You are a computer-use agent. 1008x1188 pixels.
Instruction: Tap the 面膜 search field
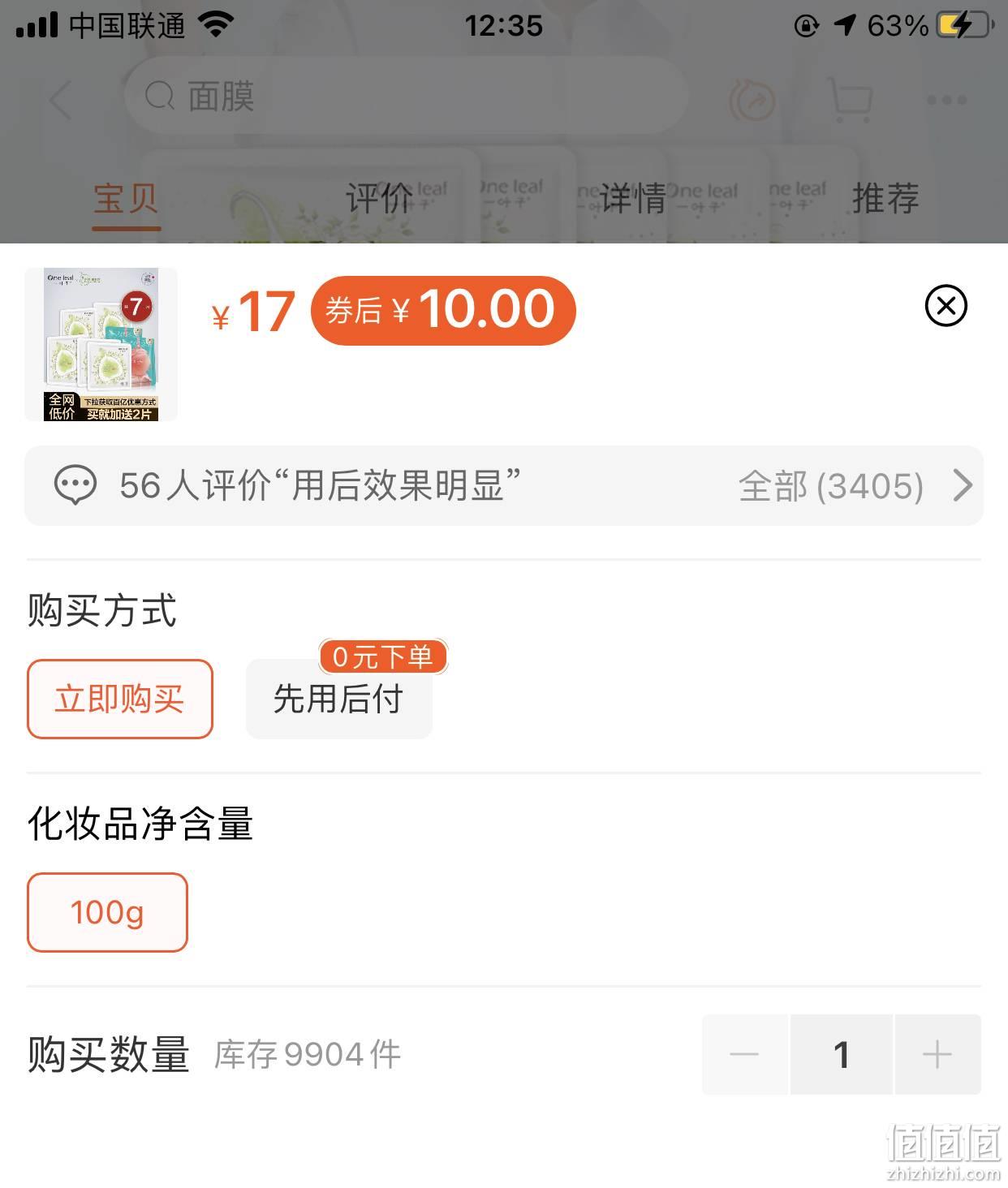406,97
